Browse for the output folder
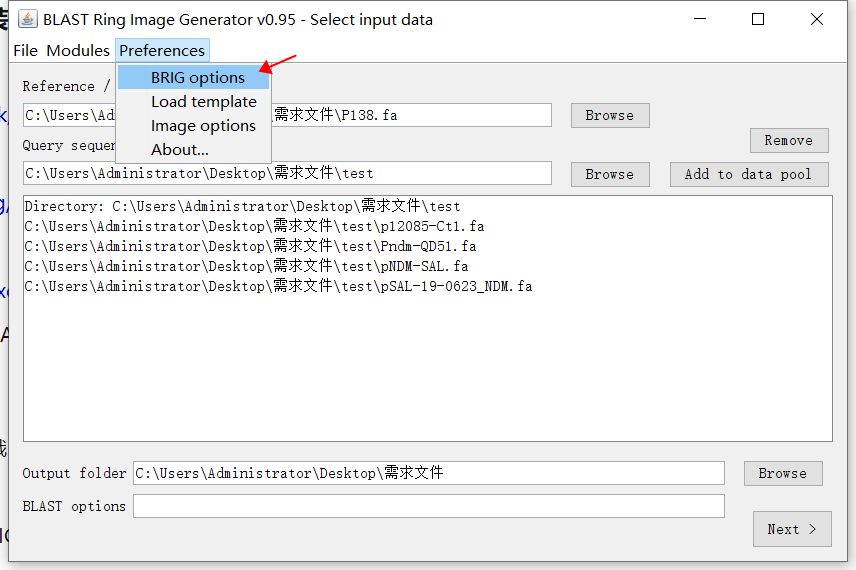The image size is (856, 570). 783,473
